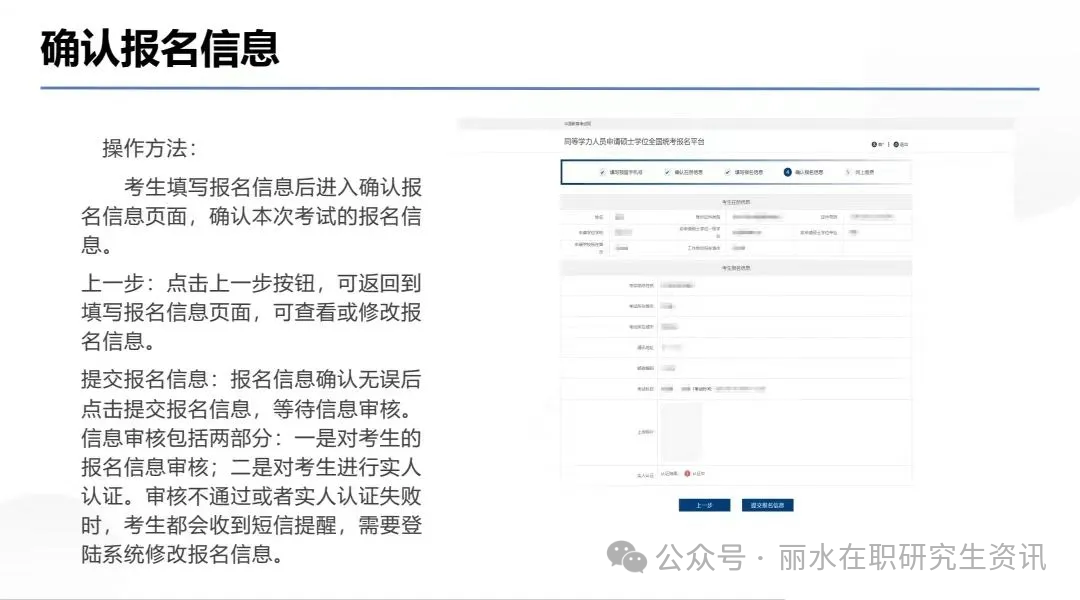Click the checkmark on the 确认五项信息 step
The width and height of the screenshot is (1080, 600).
(667, 172)
